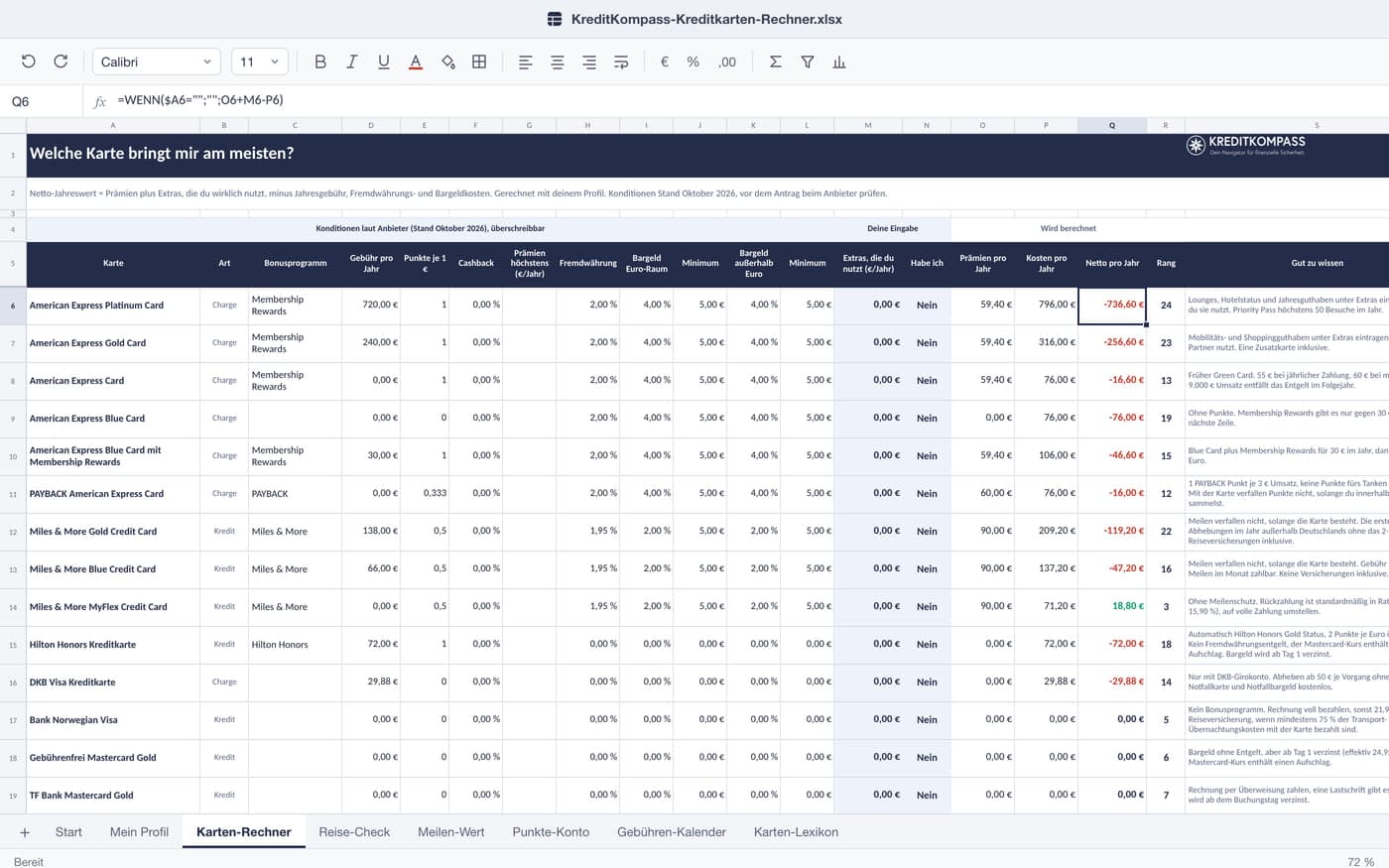The image size is (1389, 868).
Task: Add a new sheet with plus button
Action: (25, 832)
